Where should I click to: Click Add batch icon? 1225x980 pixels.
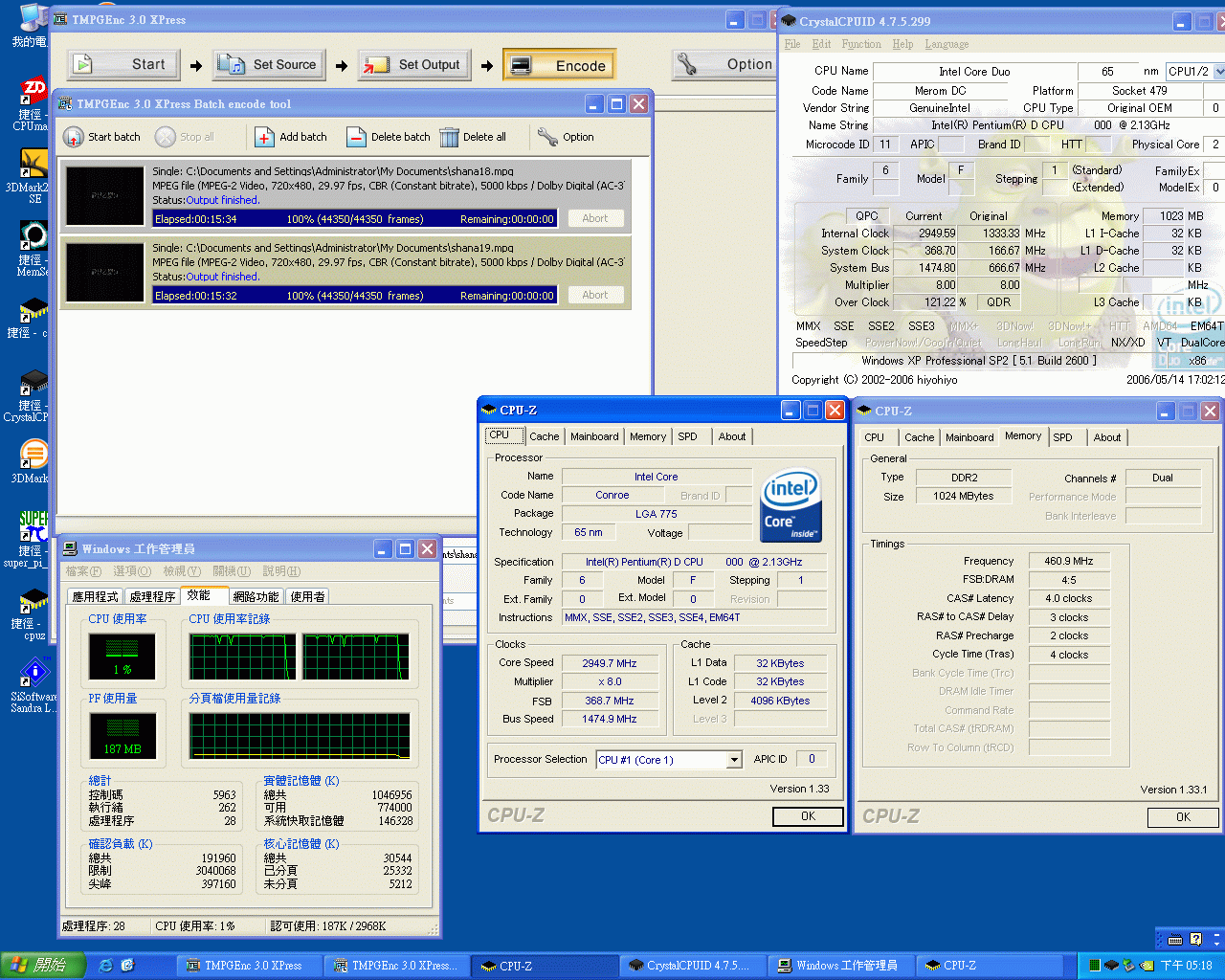coord(265,137)
